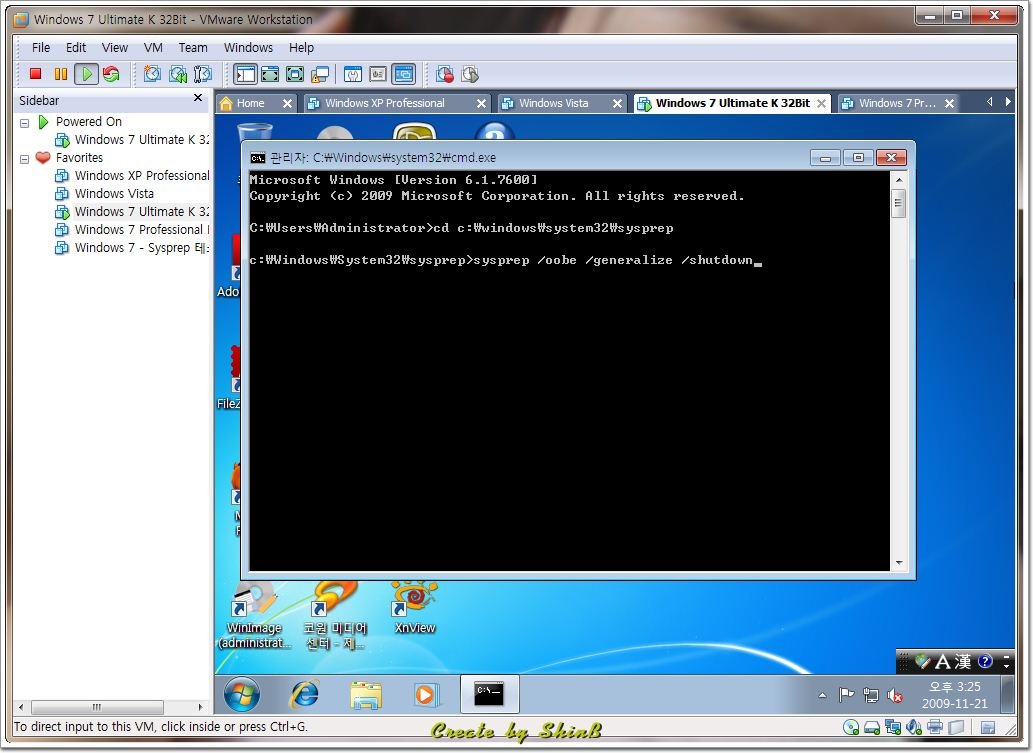
Task: Collapse the Favorites tree group
Action: coord(25,158)
